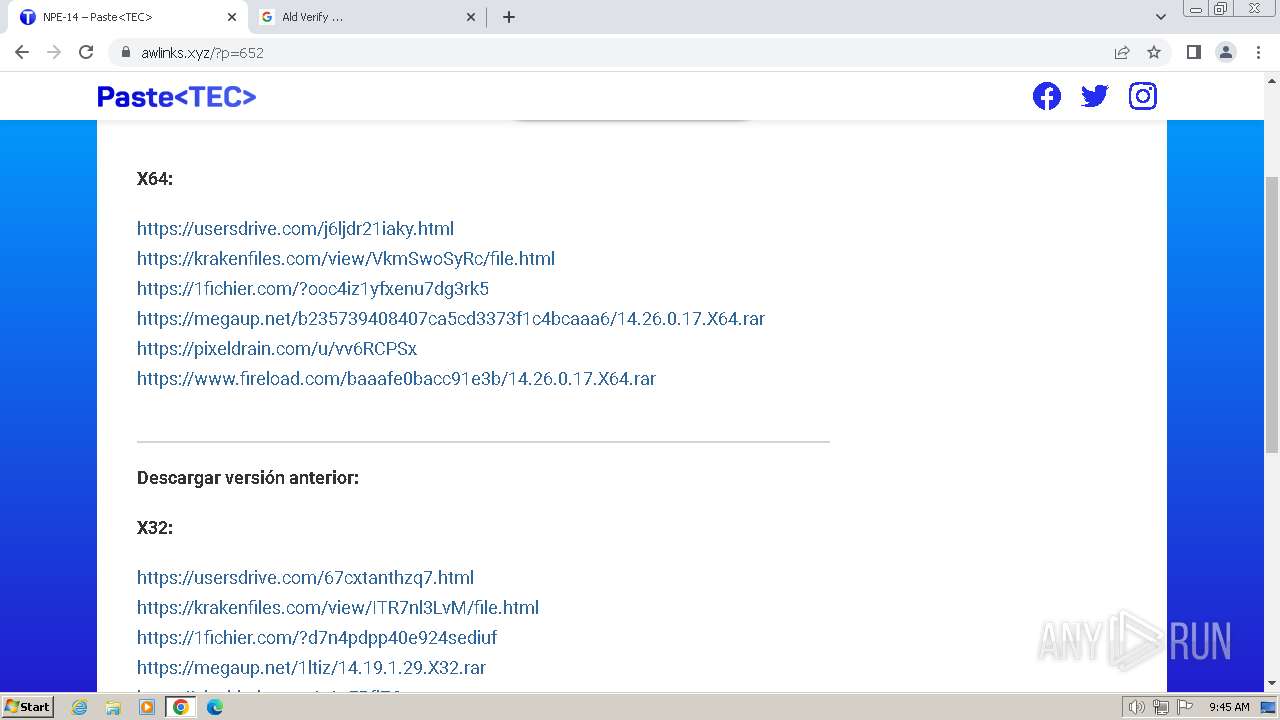This screenshot has height=720, width=1280.
Task: Click the browser forward arrow
Action: click(x=54, y=52)
